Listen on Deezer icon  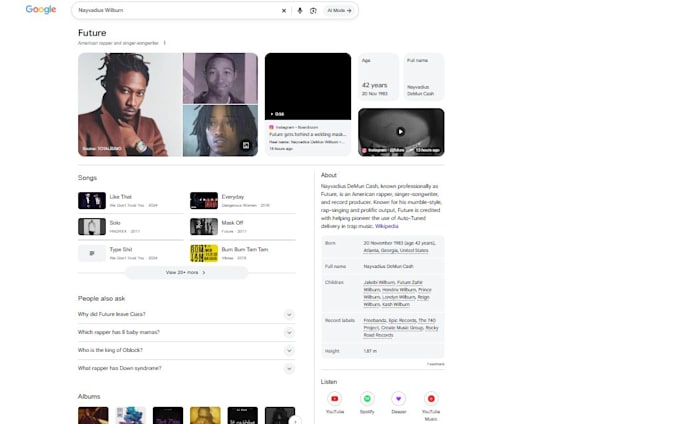(x=399, y=399)
